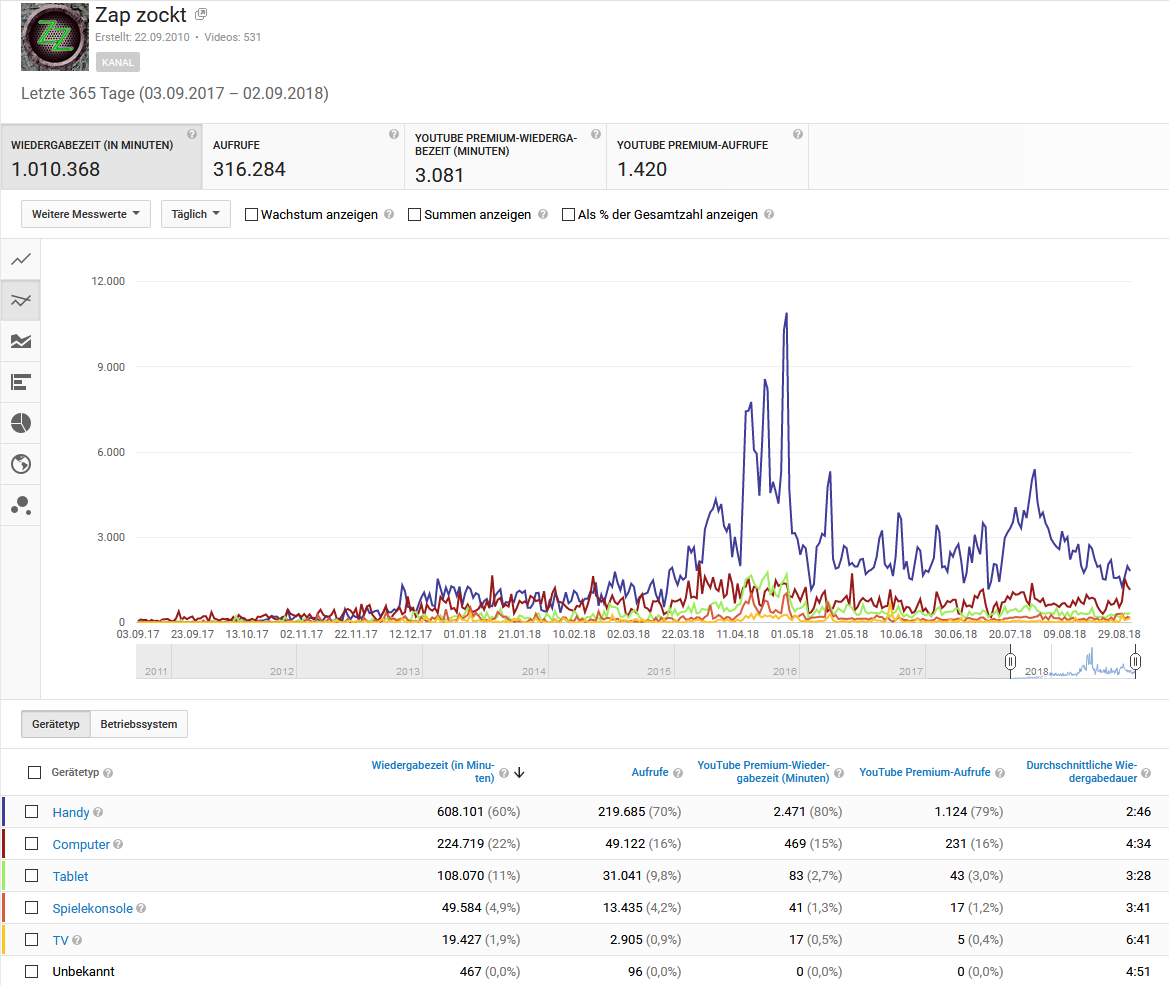Check the Handy row checkbox
Image resolution: width=1169 pixels, height=985 pixels.
point(32,812)
